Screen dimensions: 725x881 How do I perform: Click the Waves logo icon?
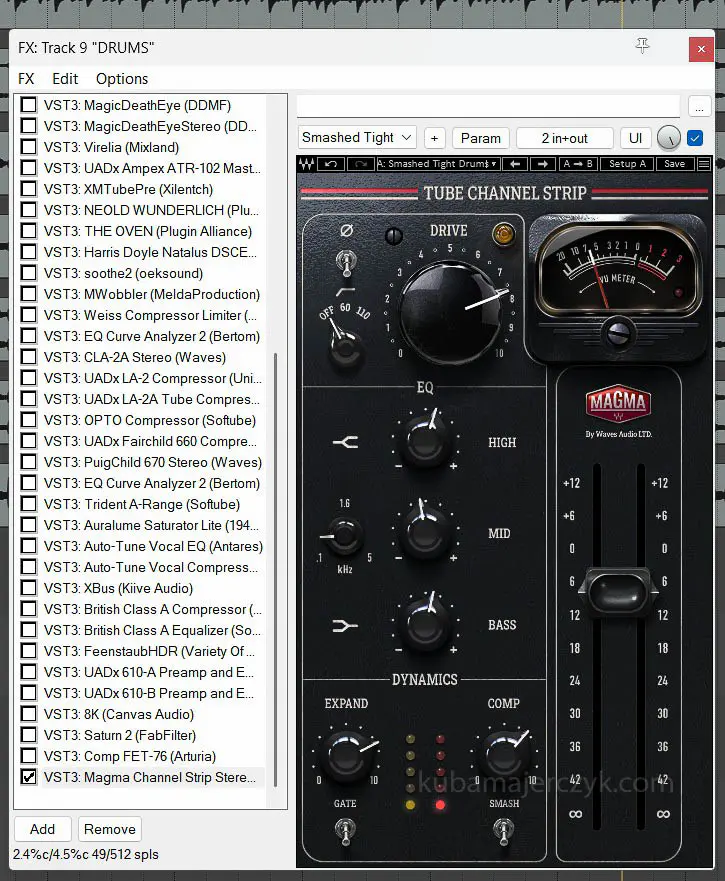point(308,164)
